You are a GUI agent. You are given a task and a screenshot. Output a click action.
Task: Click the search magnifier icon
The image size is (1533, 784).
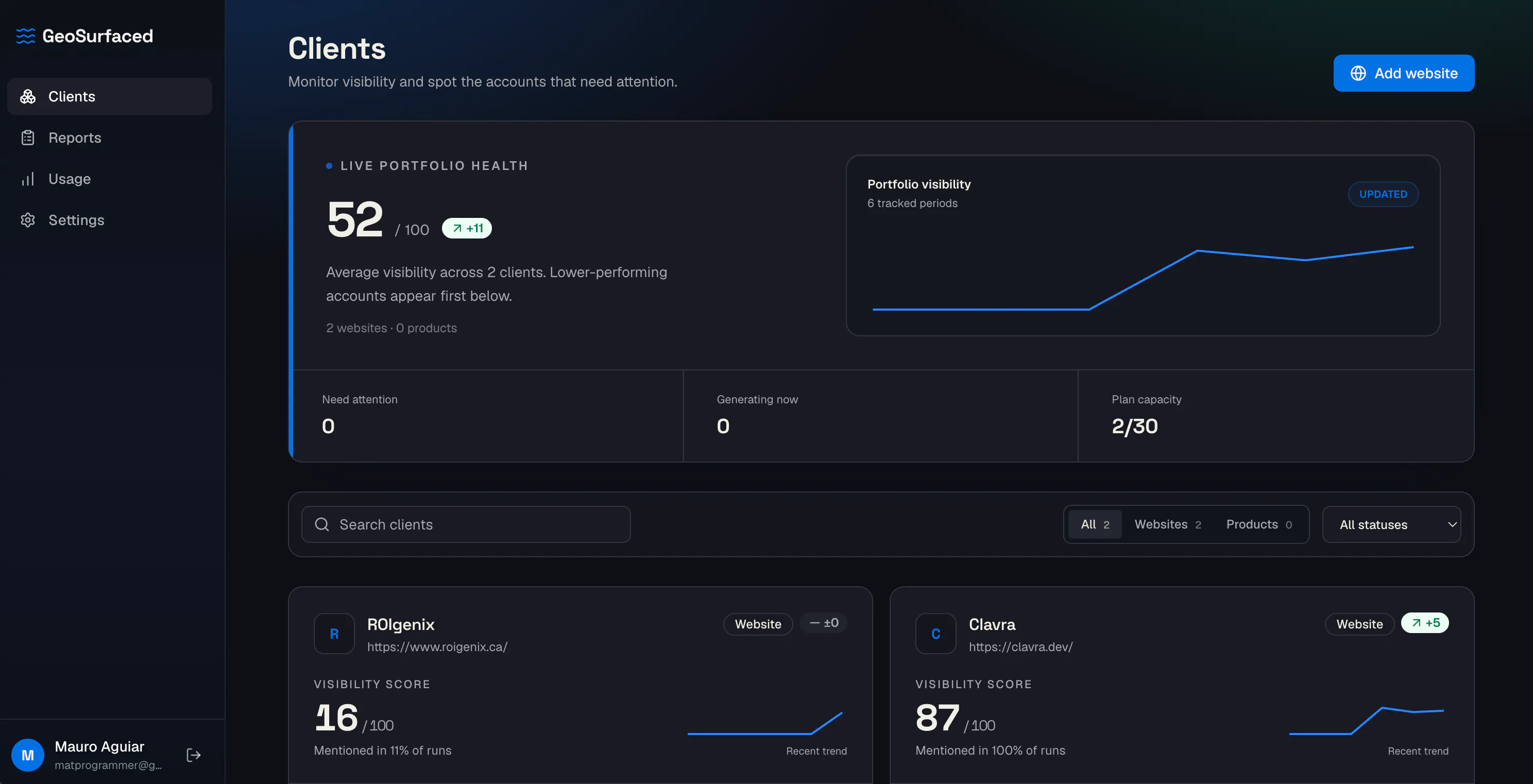pos(322,524)
